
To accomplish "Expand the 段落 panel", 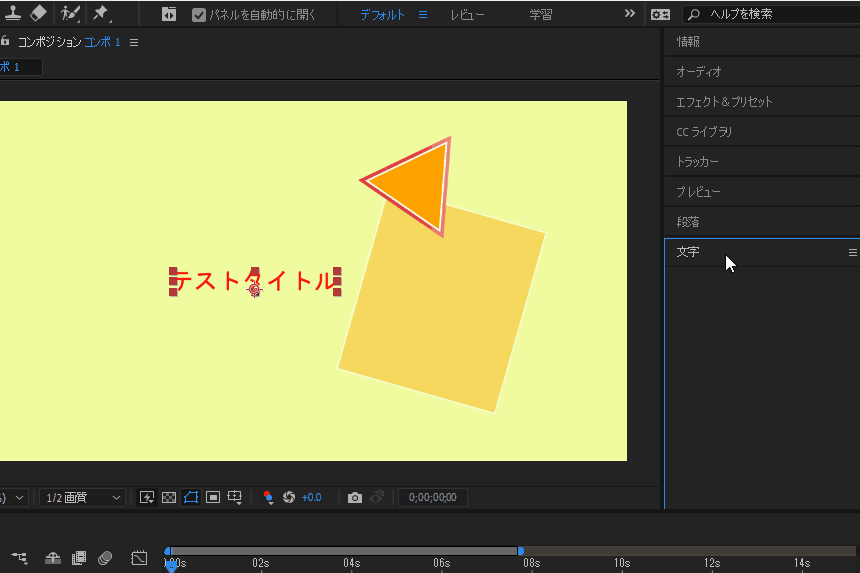I will (x=762, y=222).
